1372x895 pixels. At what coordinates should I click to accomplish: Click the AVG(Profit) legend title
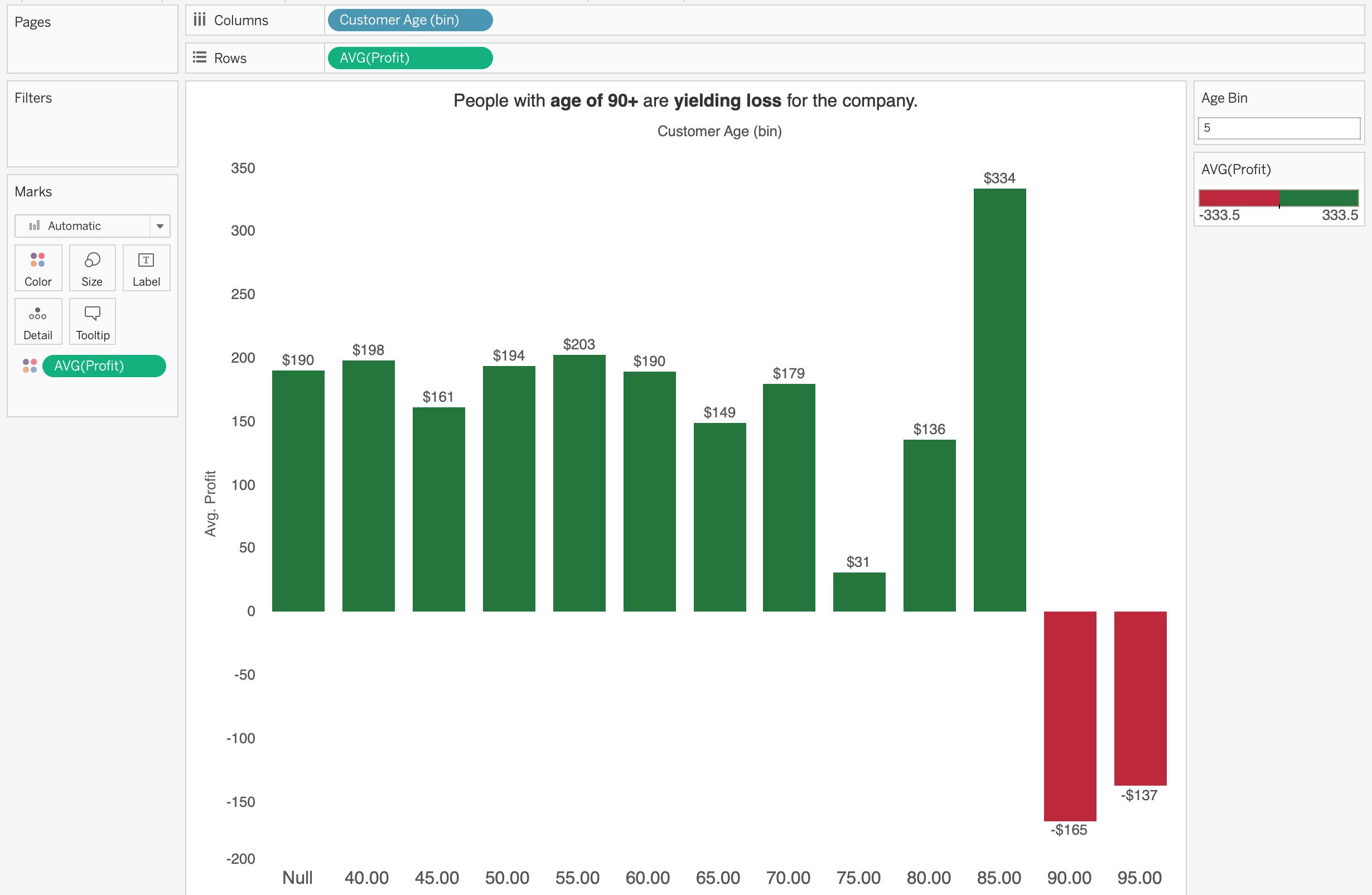tap(1235, 169)
